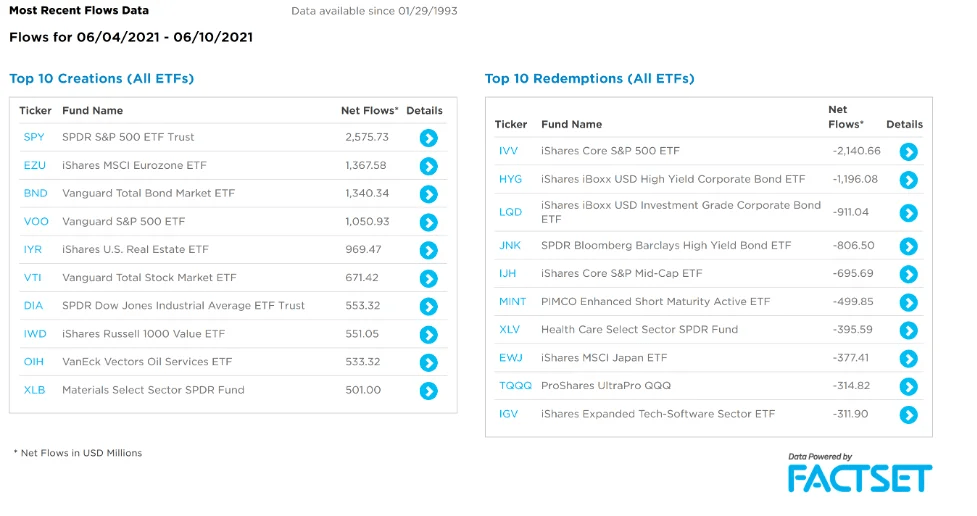Click the BND ticker link
This screenshot has width=977, height=516.
tap(36, 193)
